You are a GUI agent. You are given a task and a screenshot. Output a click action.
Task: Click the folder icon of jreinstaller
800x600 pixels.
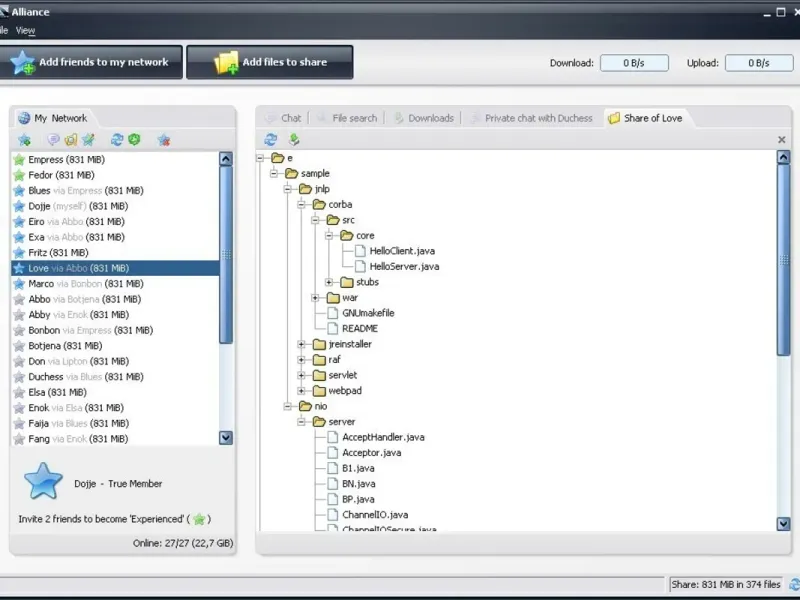tap(319, 344)
